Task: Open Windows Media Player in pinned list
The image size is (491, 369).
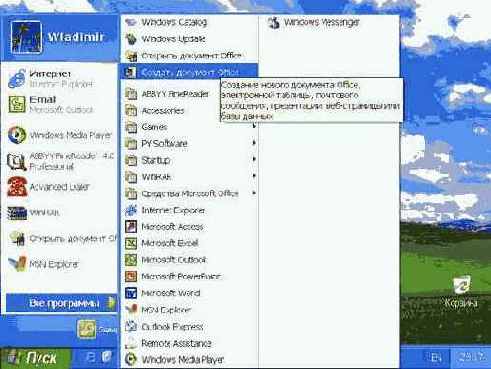Action: [x=60, y=135]
